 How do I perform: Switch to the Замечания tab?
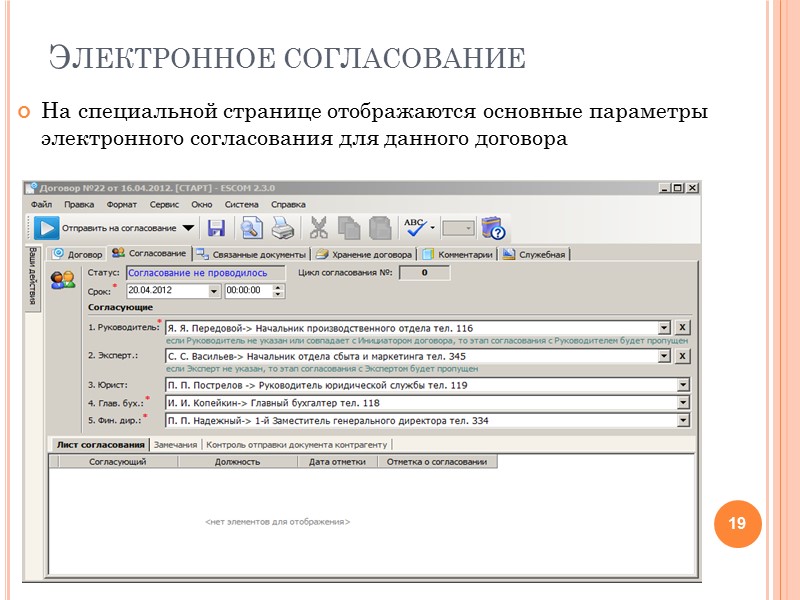(175, 444)
